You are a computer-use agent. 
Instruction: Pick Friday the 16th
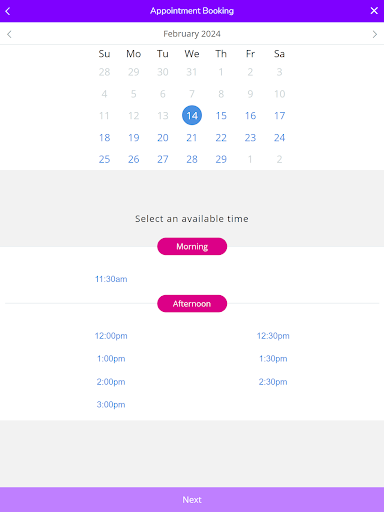[x=250, y=116]
